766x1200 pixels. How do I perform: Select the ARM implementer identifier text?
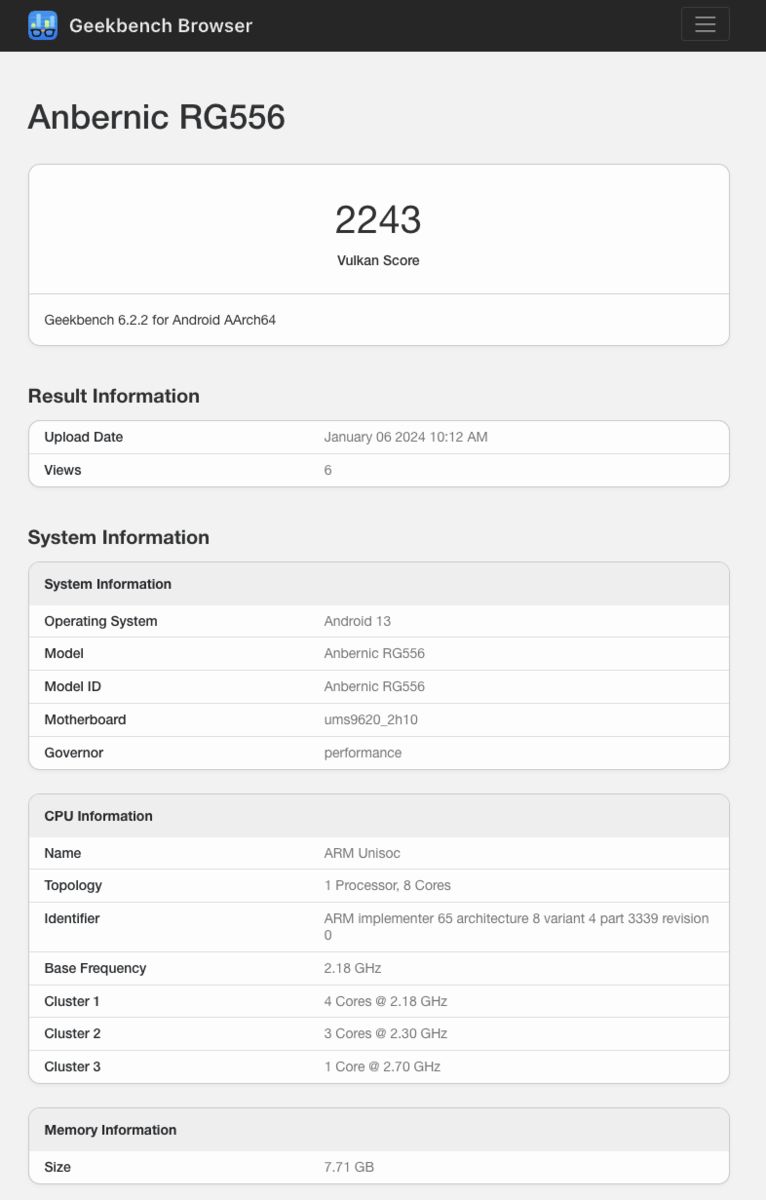(516, 927)
